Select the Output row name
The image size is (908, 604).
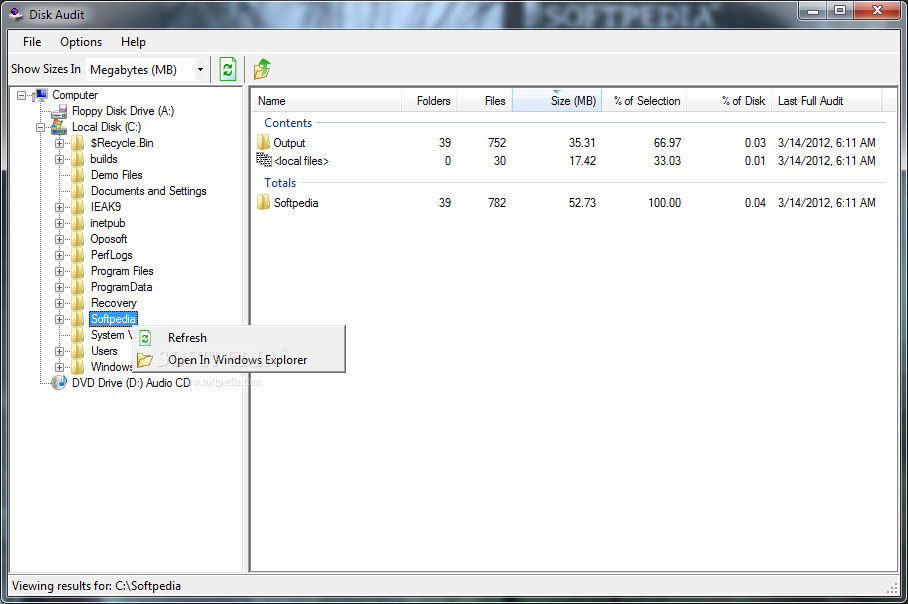289,143
